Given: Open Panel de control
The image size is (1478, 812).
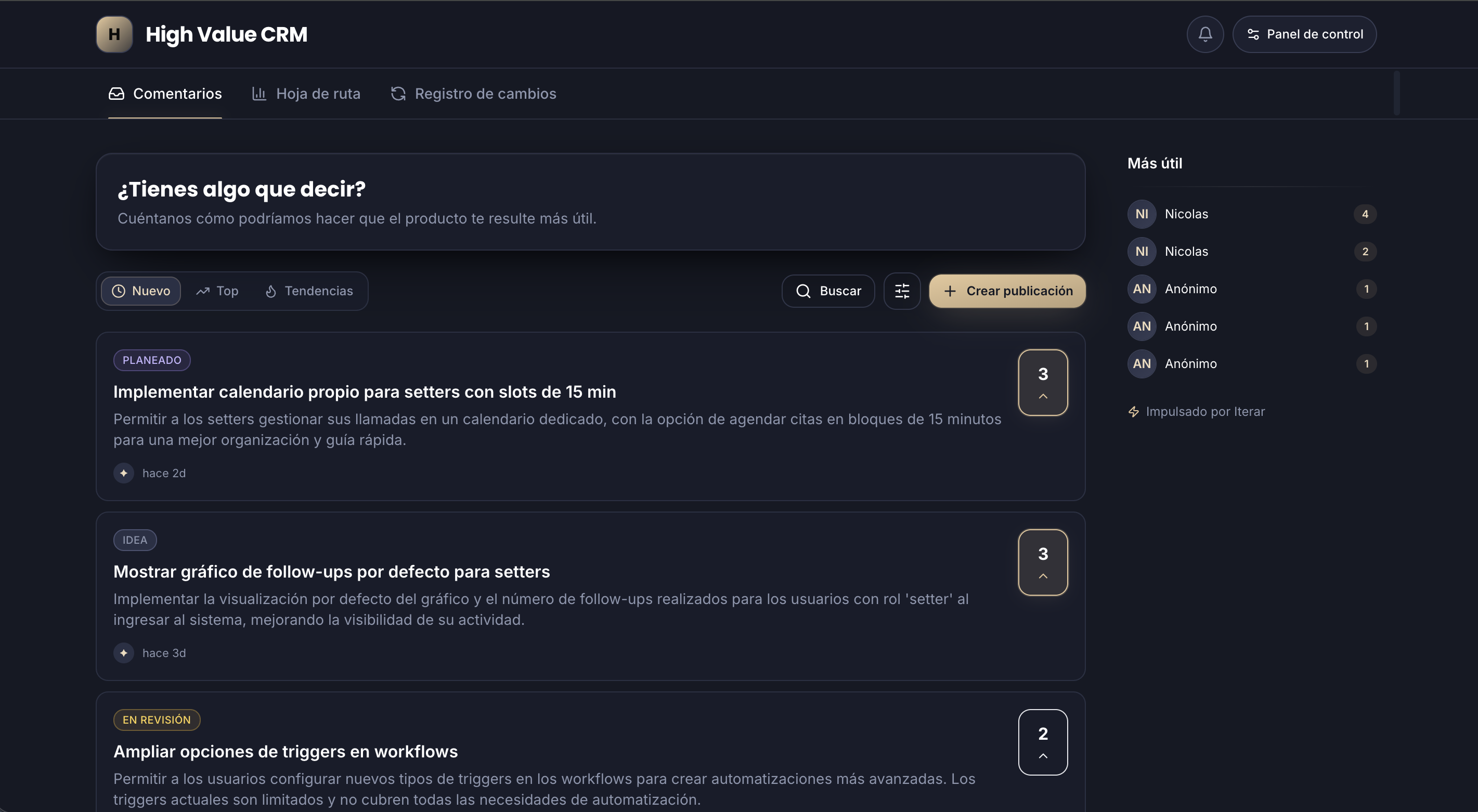Looking at the screenshot, I should coord(1304,34).
